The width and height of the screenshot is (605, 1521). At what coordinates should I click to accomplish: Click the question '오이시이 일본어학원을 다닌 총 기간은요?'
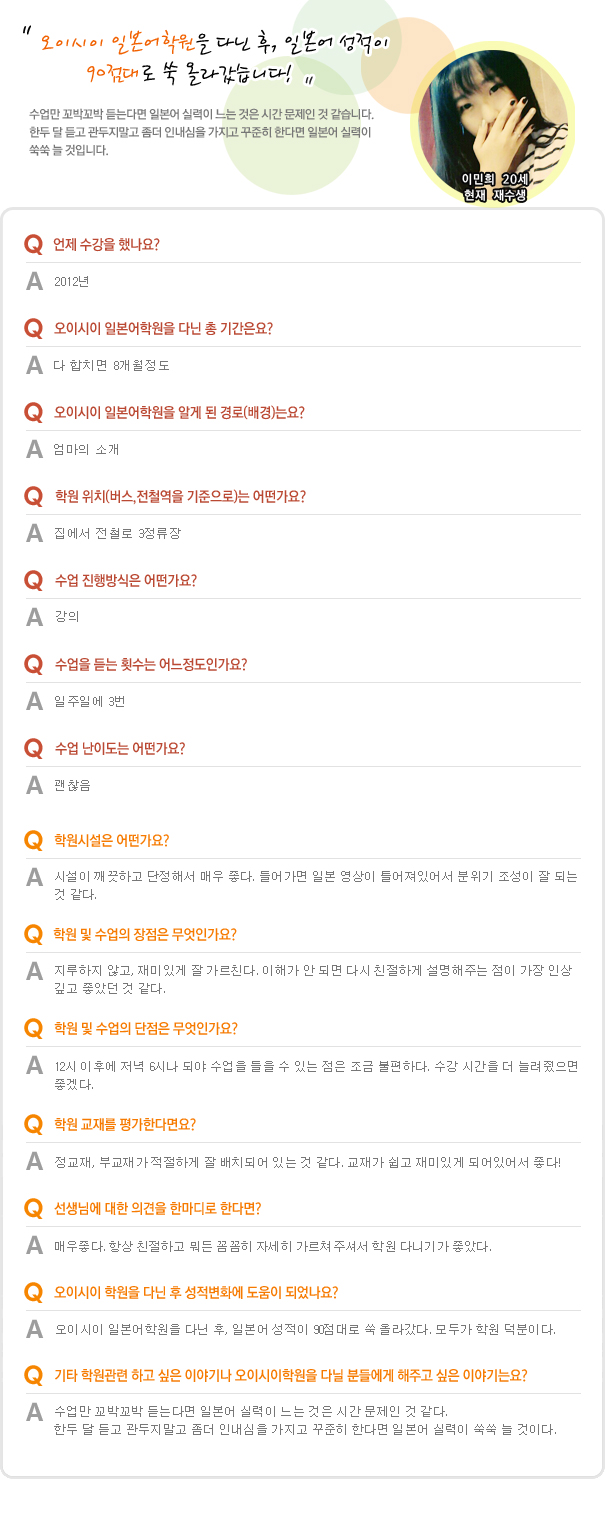coord(164,328)
